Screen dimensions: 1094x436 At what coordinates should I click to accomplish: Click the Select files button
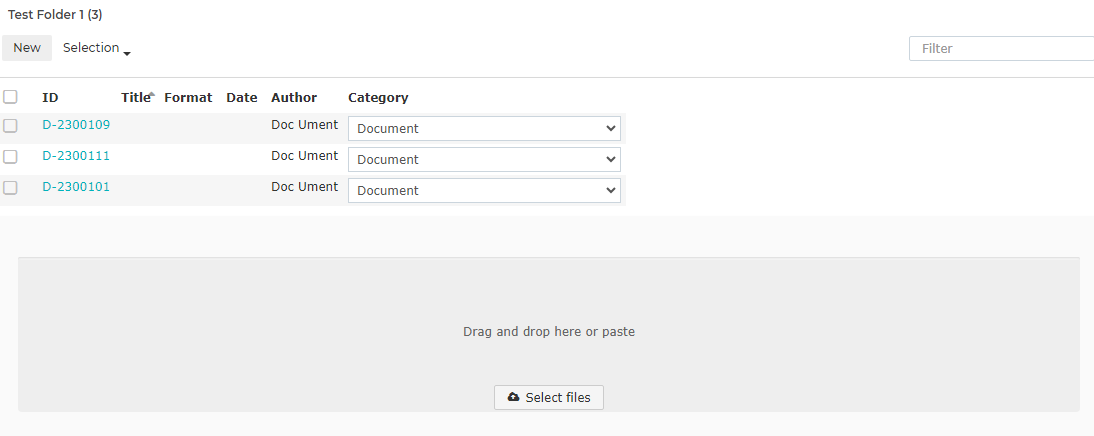pos(549,398)
